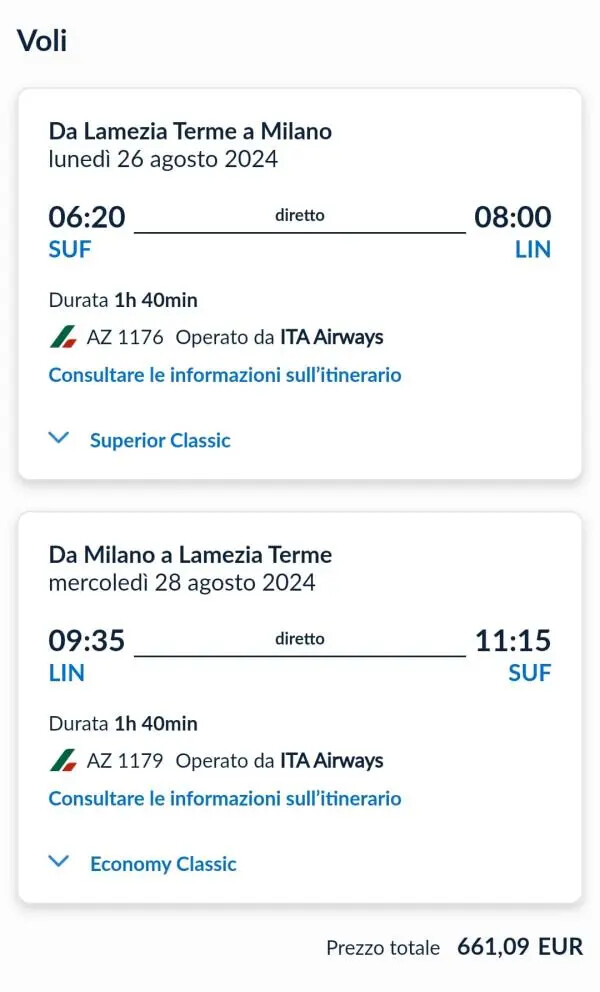Screen dimensions: 600x992
Task: Click the SUF arrival code on return flight
Action: pyautogui.click(x=530, y=674)
